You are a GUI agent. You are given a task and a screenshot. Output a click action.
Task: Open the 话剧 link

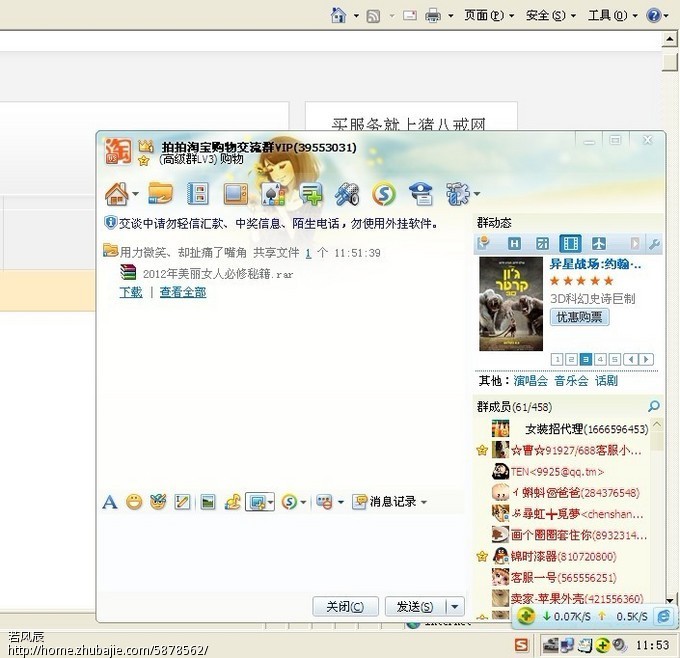coord(606,381)
